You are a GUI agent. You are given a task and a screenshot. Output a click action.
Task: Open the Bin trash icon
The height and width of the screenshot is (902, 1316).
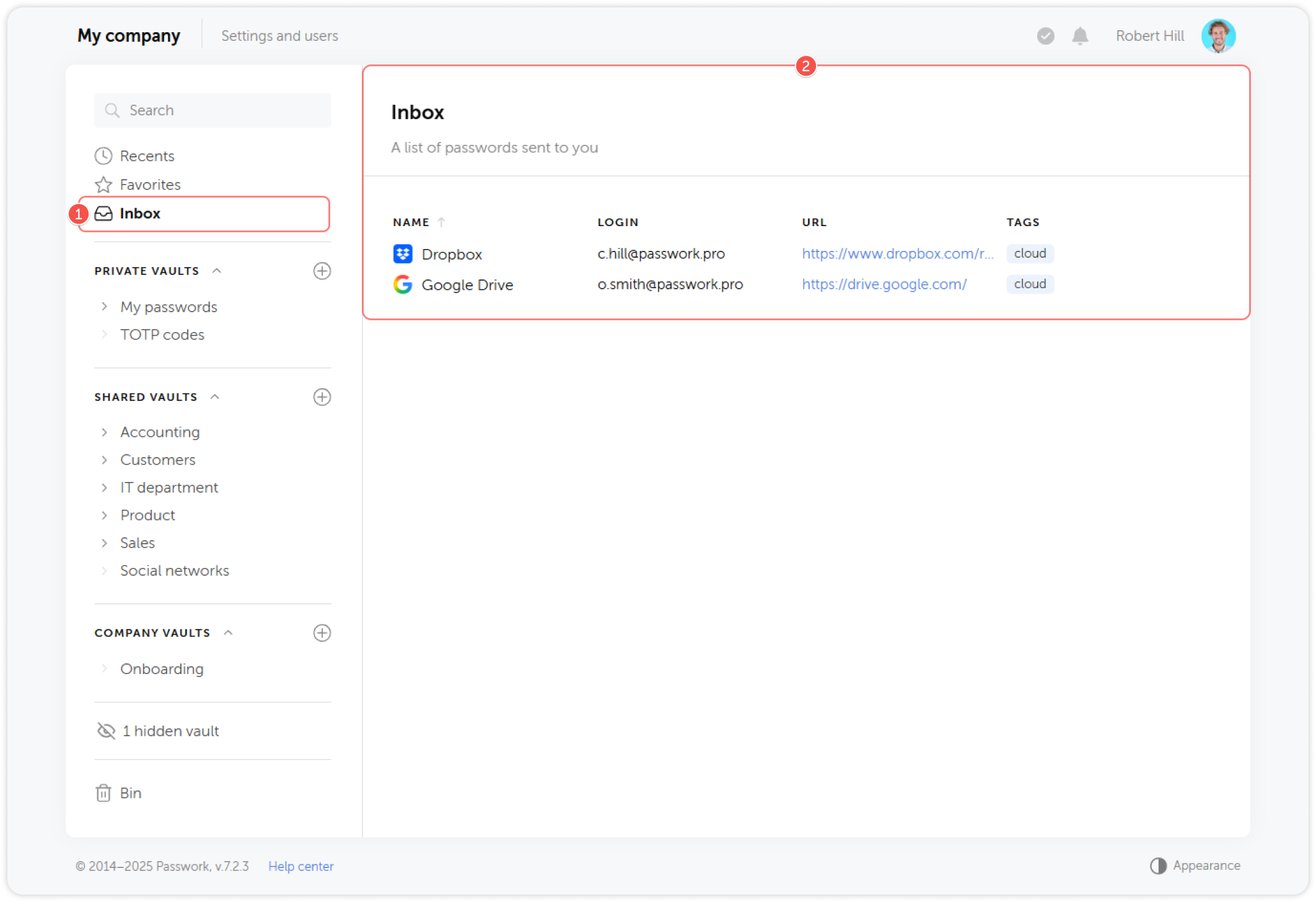[x=103, y=793]
